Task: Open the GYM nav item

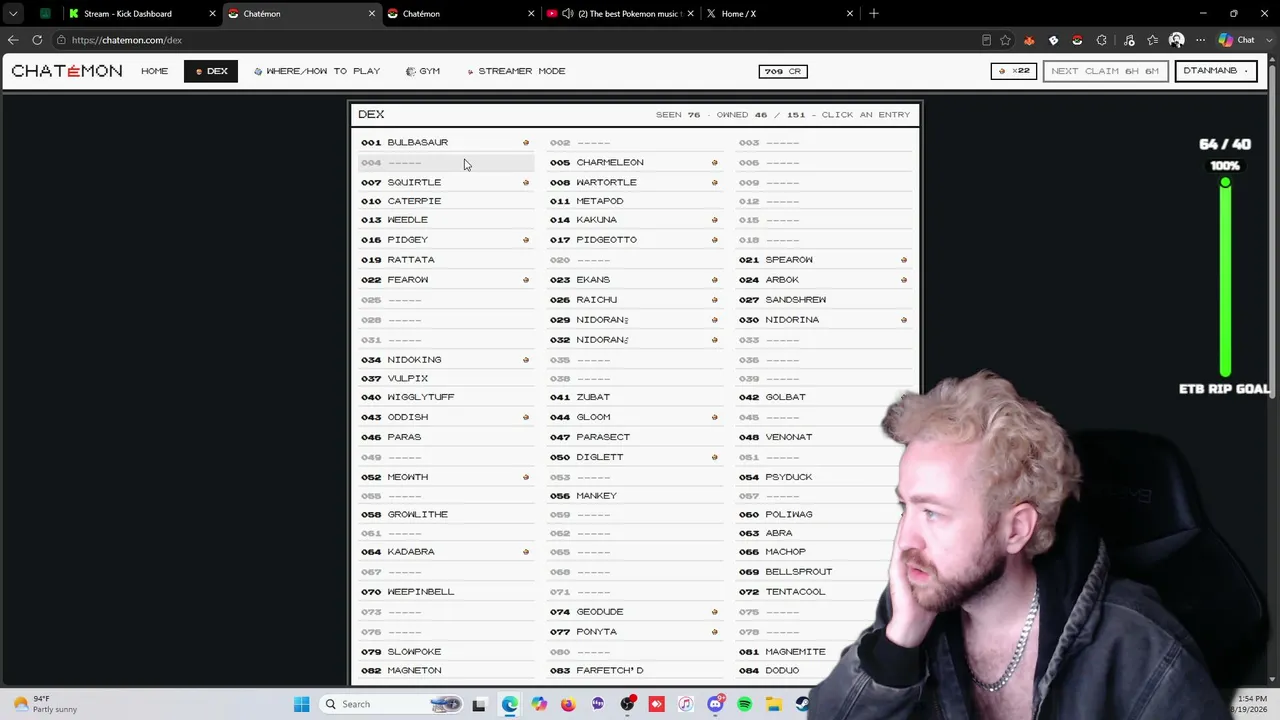Action: 423,71
